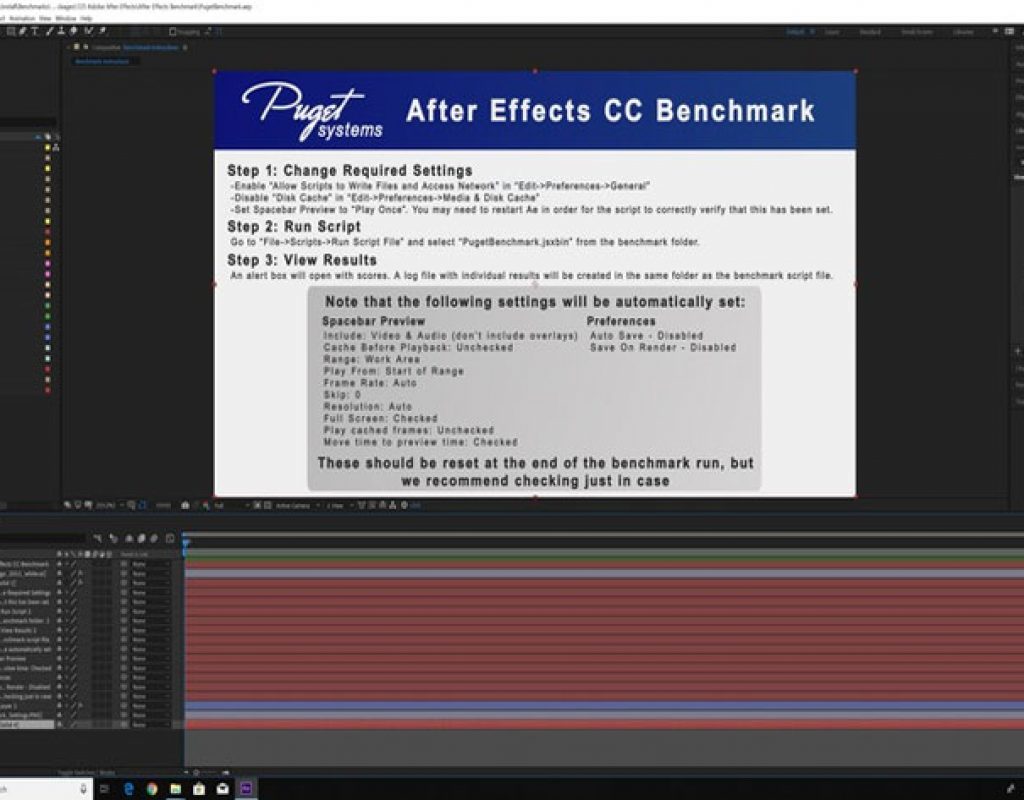1024x800 pixels.
Task: Select the Rectangle shape tool in the toolbar
Action: [10, 31]
